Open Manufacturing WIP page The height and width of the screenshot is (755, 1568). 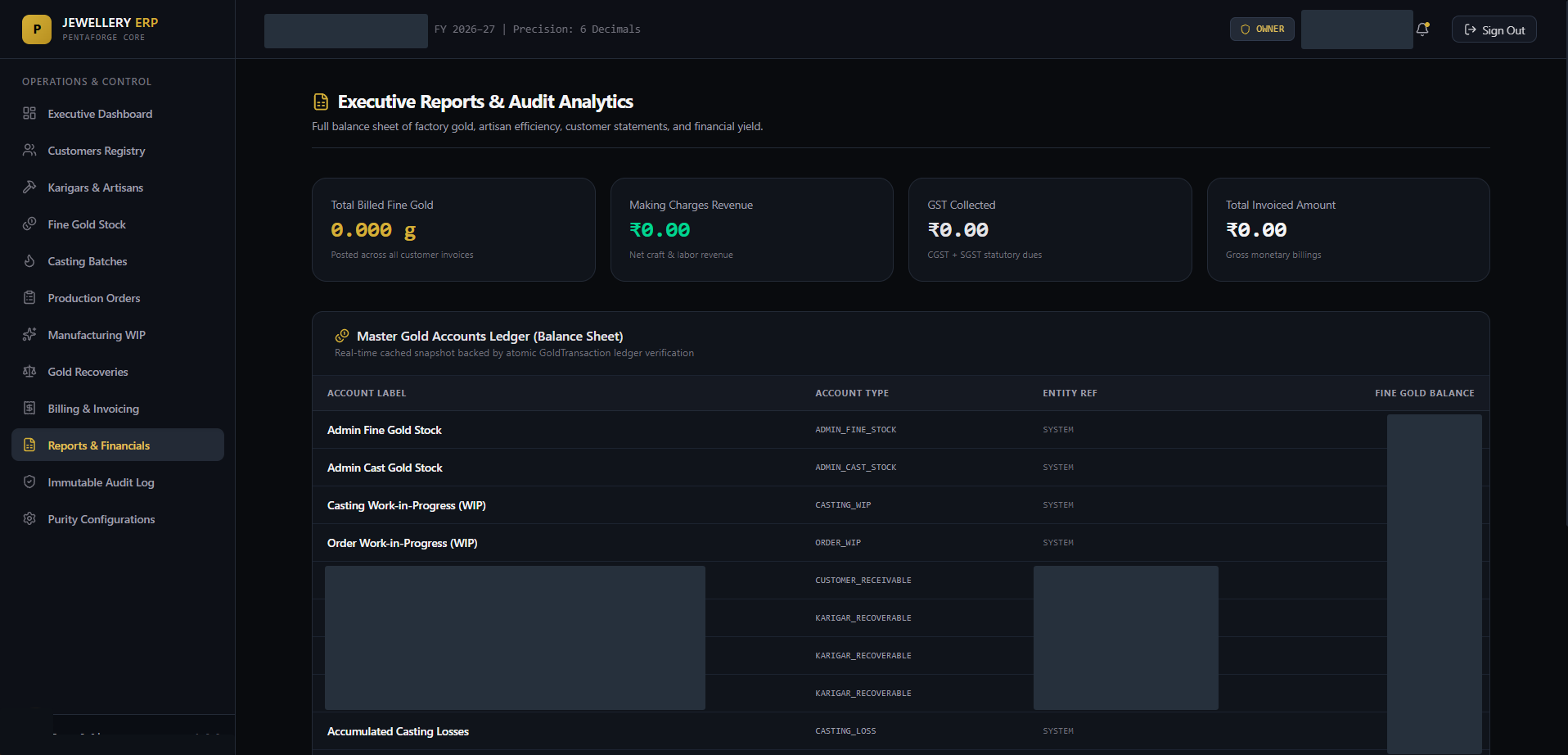(x=118, y=334)
